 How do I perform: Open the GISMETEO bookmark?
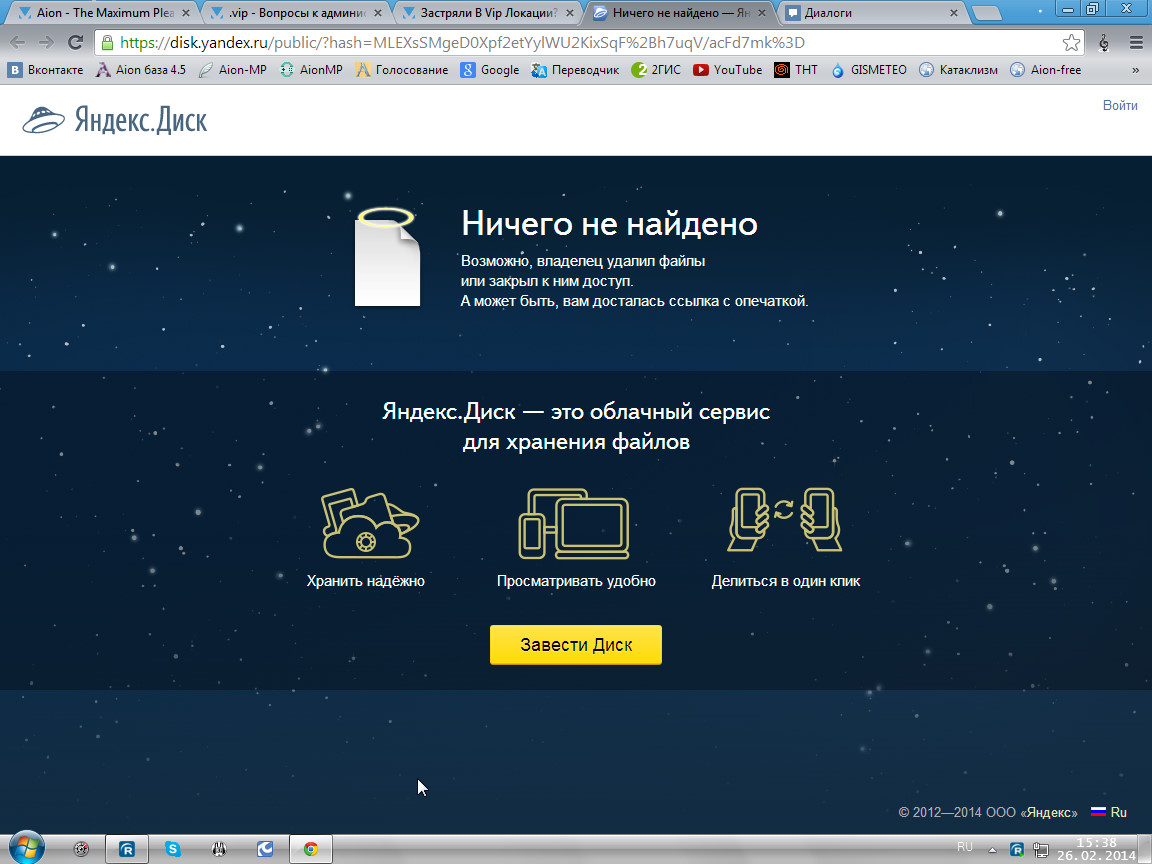pyautogui.click(x=868, y=70)
